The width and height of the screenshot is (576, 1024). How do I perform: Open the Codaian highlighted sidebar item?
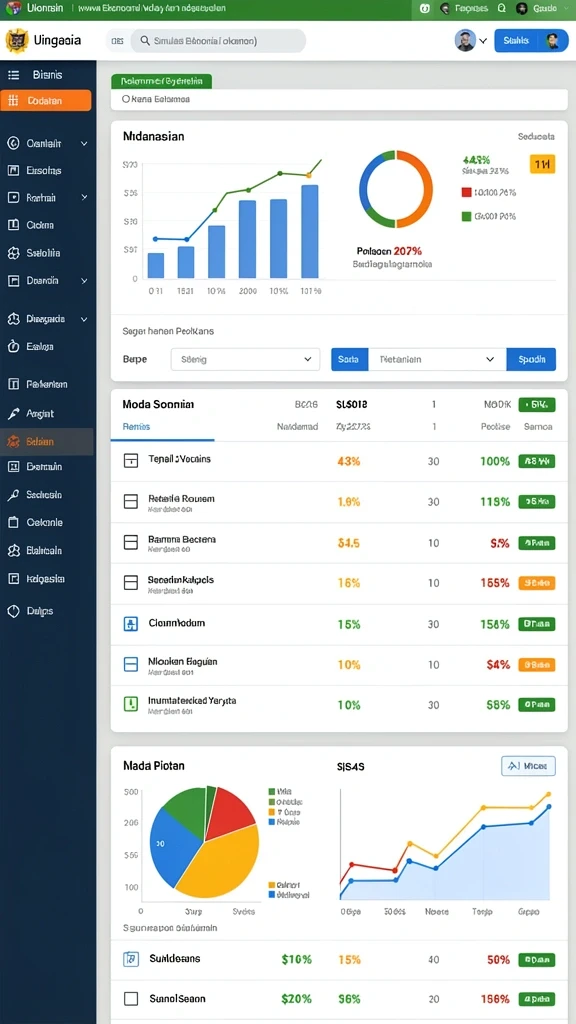click(x=46, y=101)
